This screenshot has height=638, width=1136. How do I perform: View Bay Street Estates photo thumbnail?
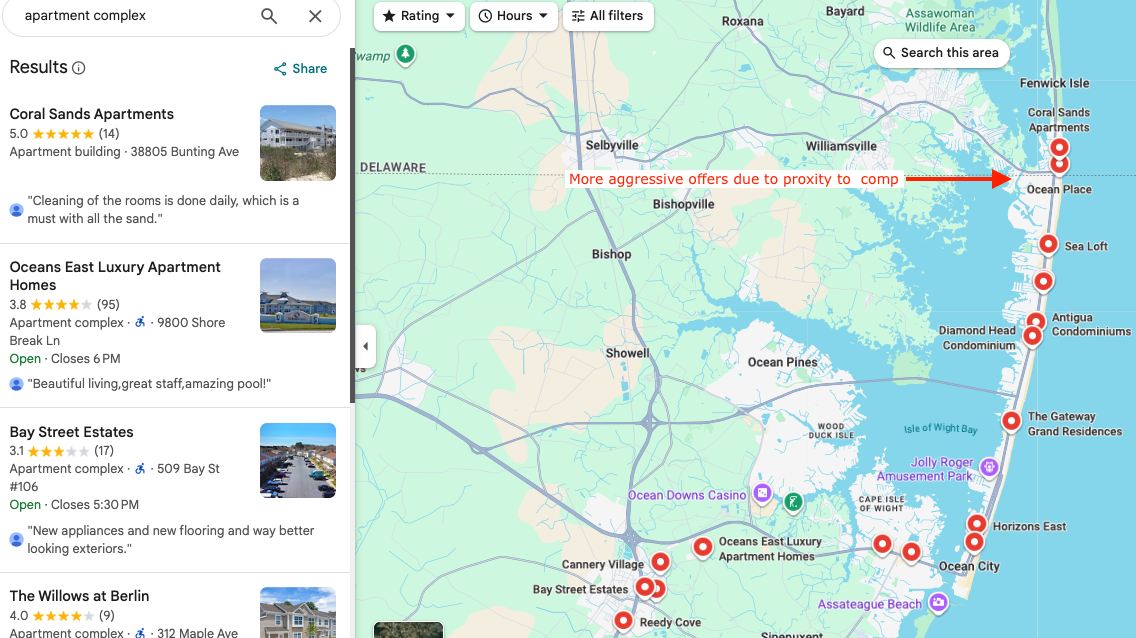tap(298, 461)
